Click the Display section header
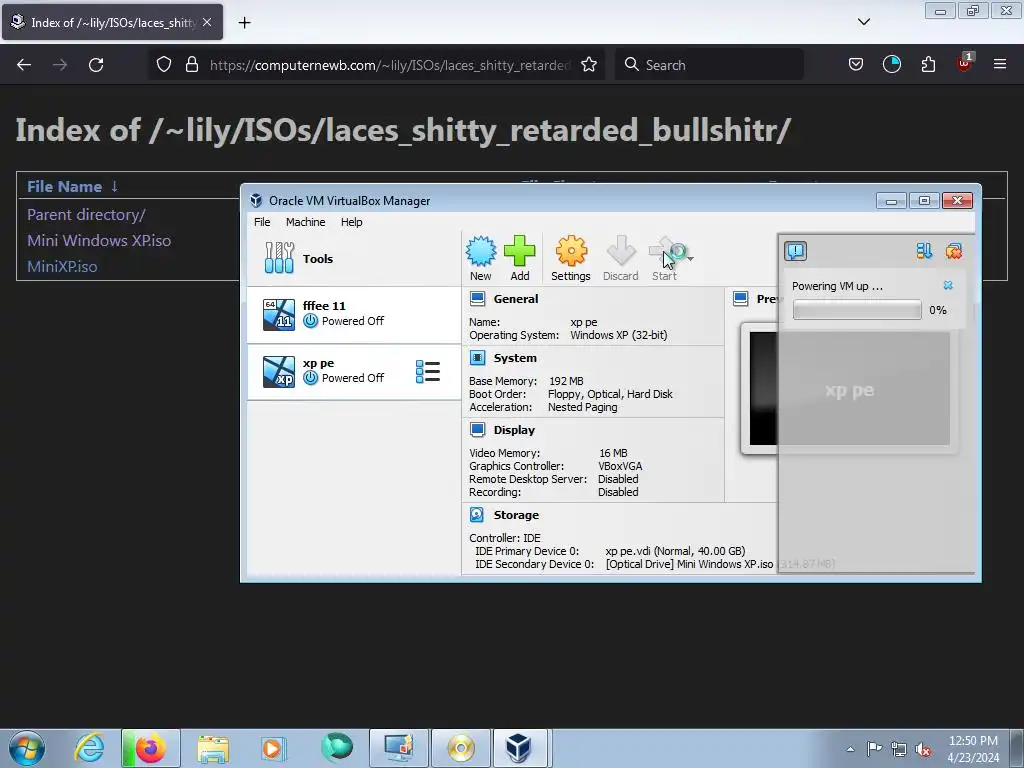This screenshot has width=1024, height=768. (x=514, y=430)
